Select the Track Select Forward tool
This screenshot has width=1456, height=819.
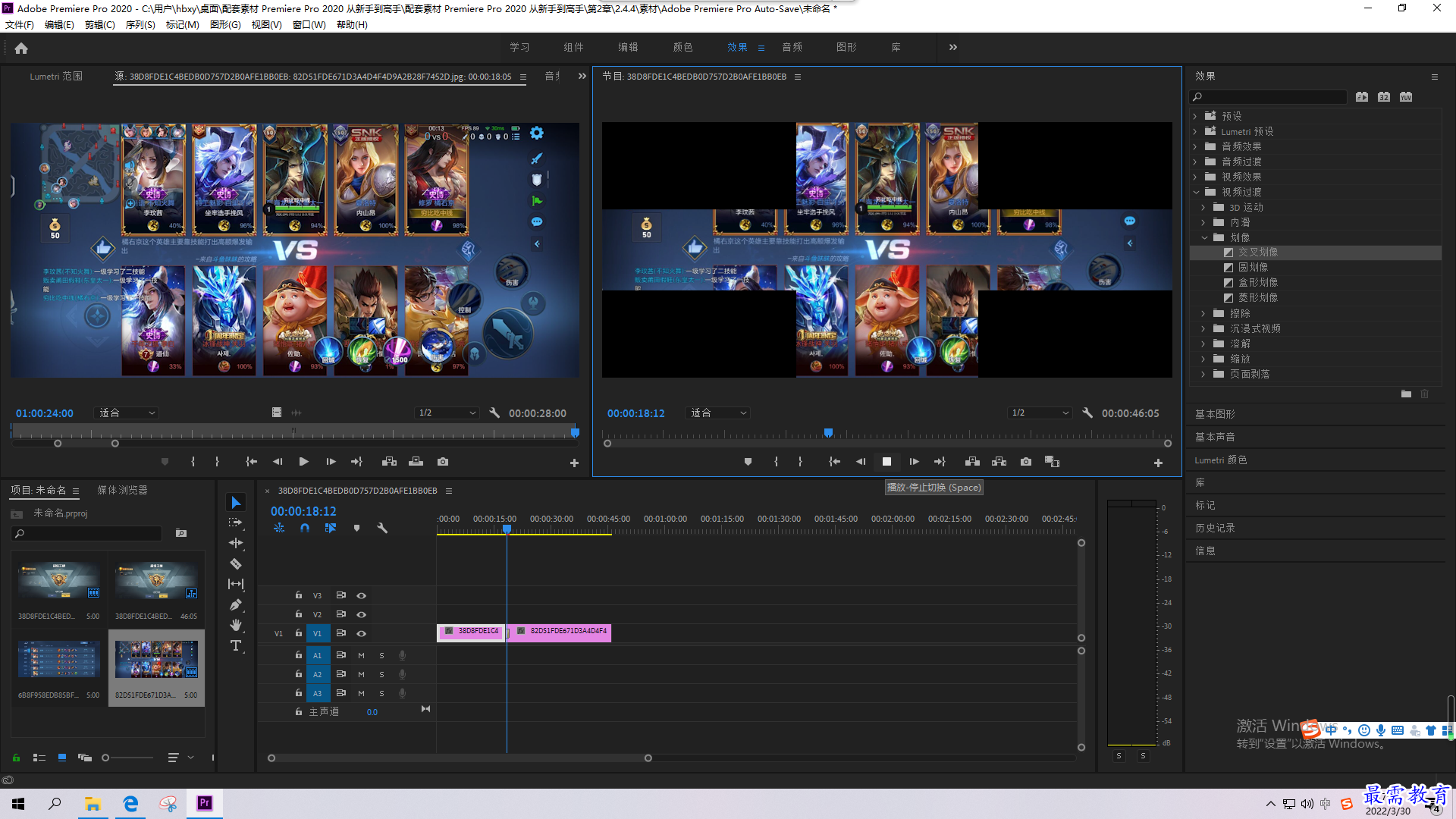(236, 522)
